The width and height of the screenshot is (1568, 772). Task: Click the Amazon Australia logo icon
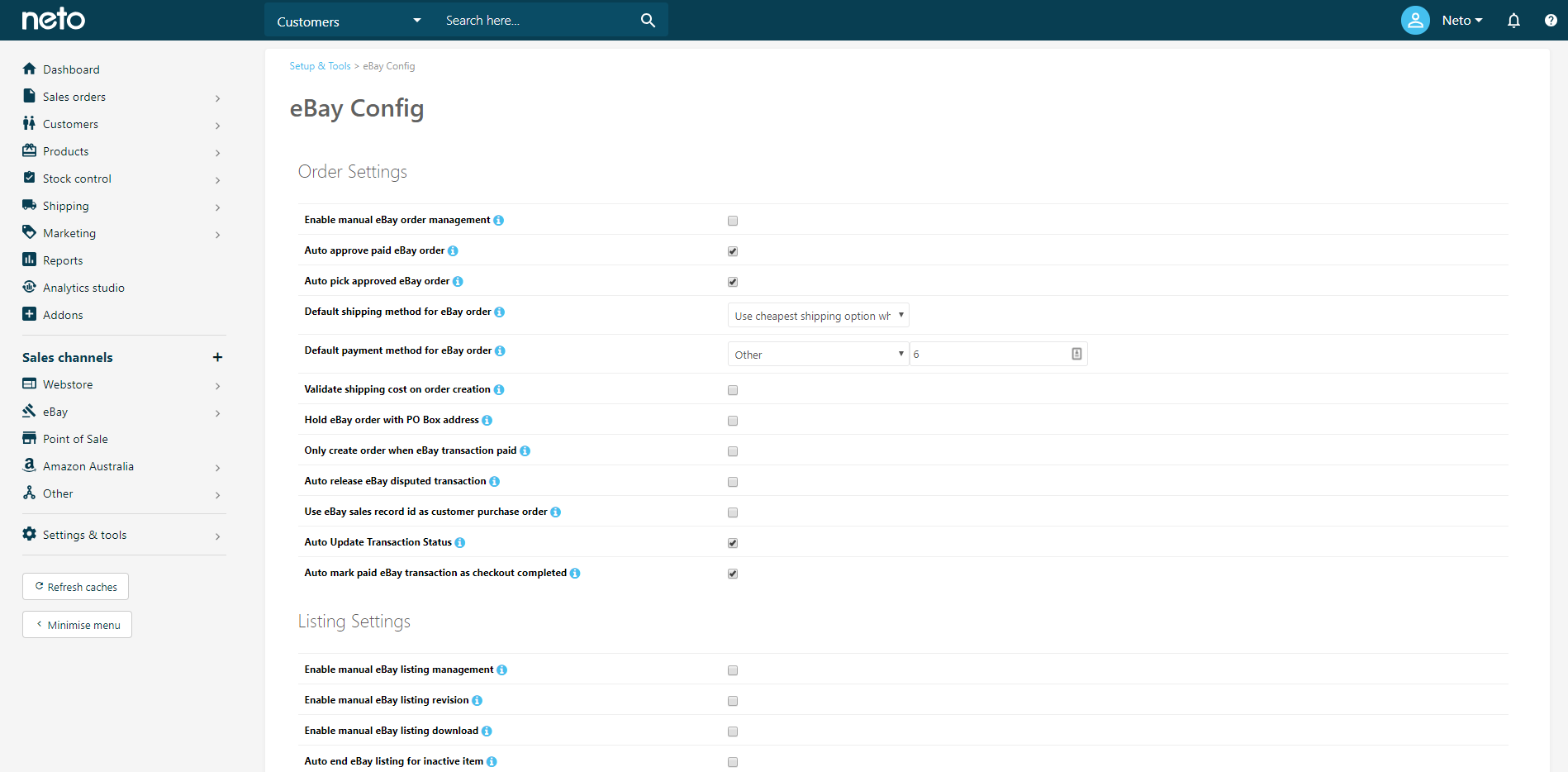point(30,465)
